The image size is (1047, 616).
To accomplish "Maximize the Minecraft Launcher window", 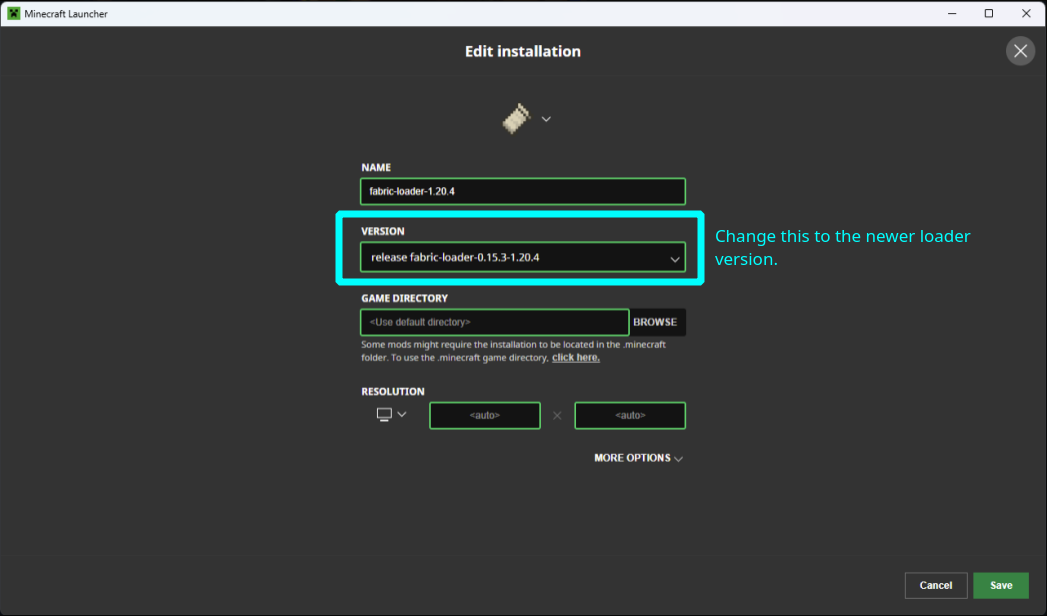I will click(988, 13).
